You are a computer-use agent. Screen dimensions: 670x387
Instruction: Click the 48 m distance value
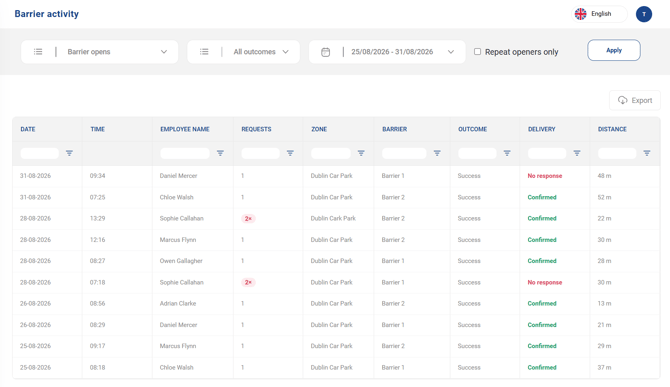(x=604, y=176)
